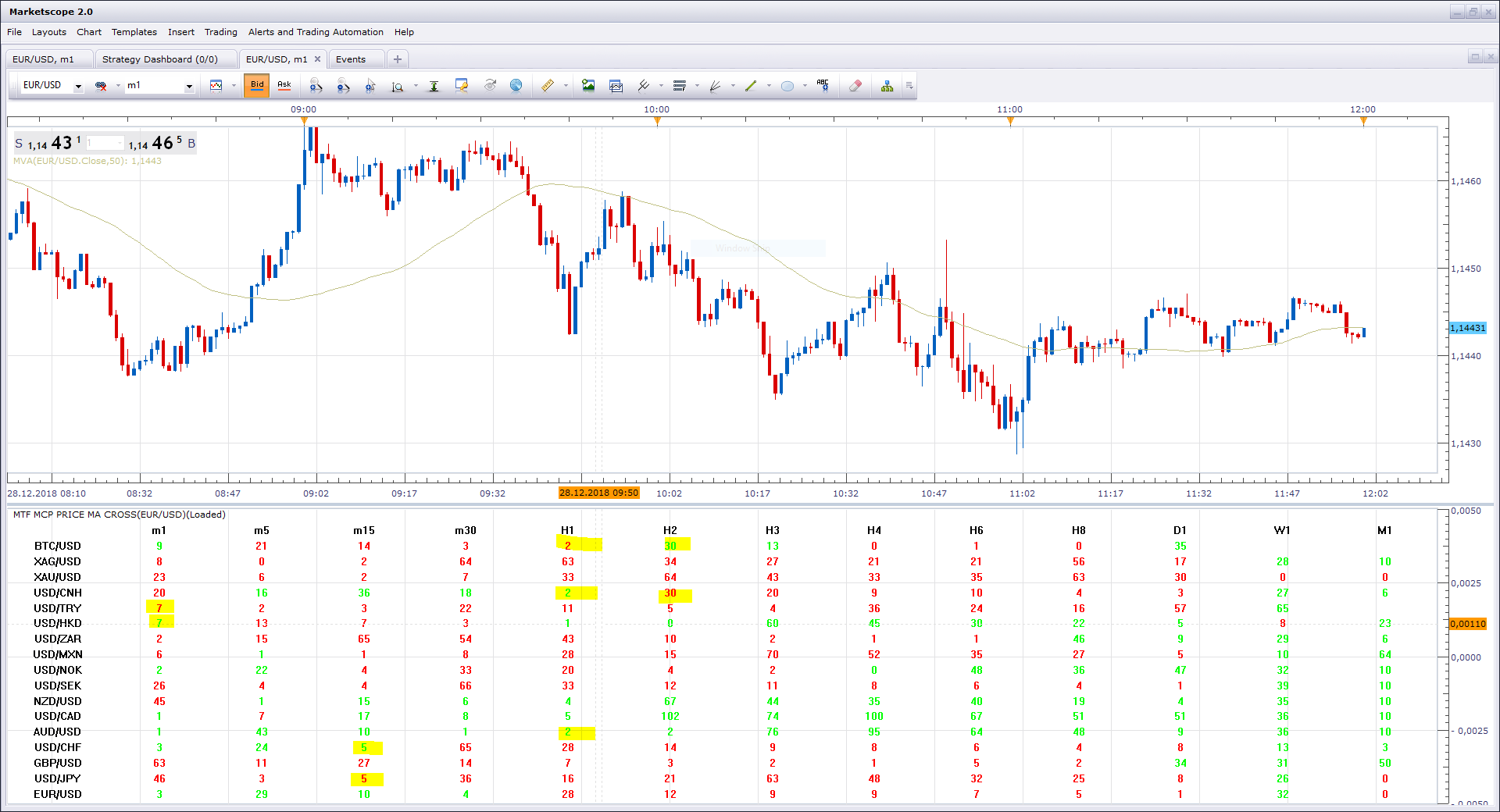The width and height of the screenshot is (1500, 812).
Task: Click the zoom out magnifier icon
Action: tap(343, 85)
